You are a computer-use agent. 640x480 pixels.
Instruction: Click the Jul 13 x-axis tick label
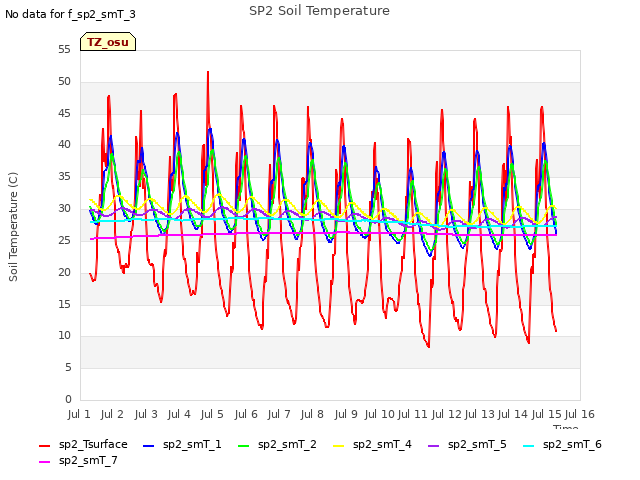pyautogui.click(x=480, y=414)
